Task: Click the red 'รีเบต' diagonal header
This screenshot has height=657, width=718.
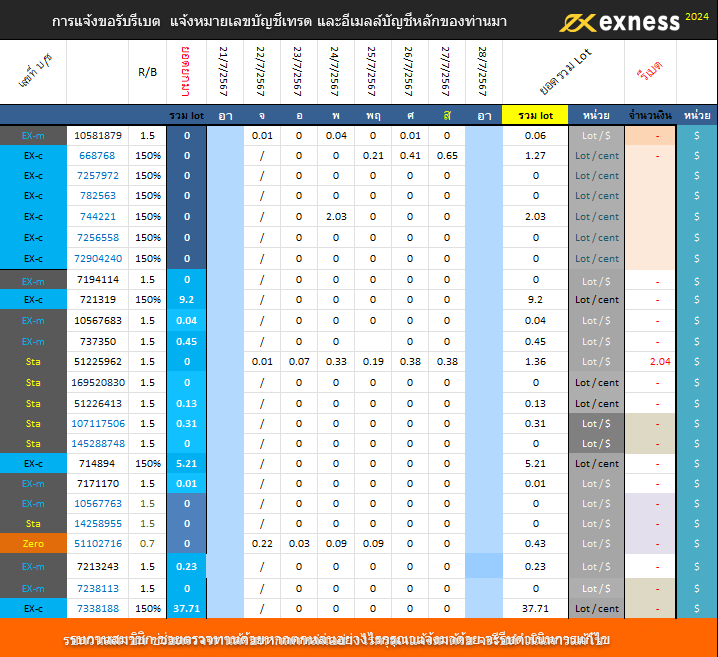Action: pyautogui.click(x=650, y=71)
